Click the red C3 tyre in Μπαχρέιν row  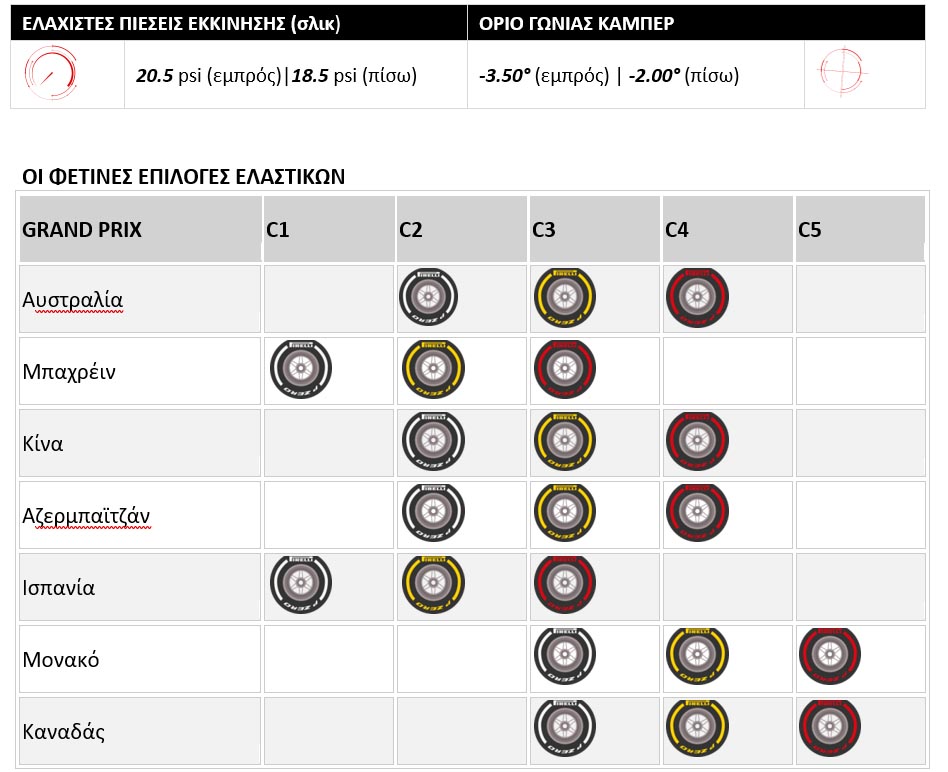click(x=562, y=370)
